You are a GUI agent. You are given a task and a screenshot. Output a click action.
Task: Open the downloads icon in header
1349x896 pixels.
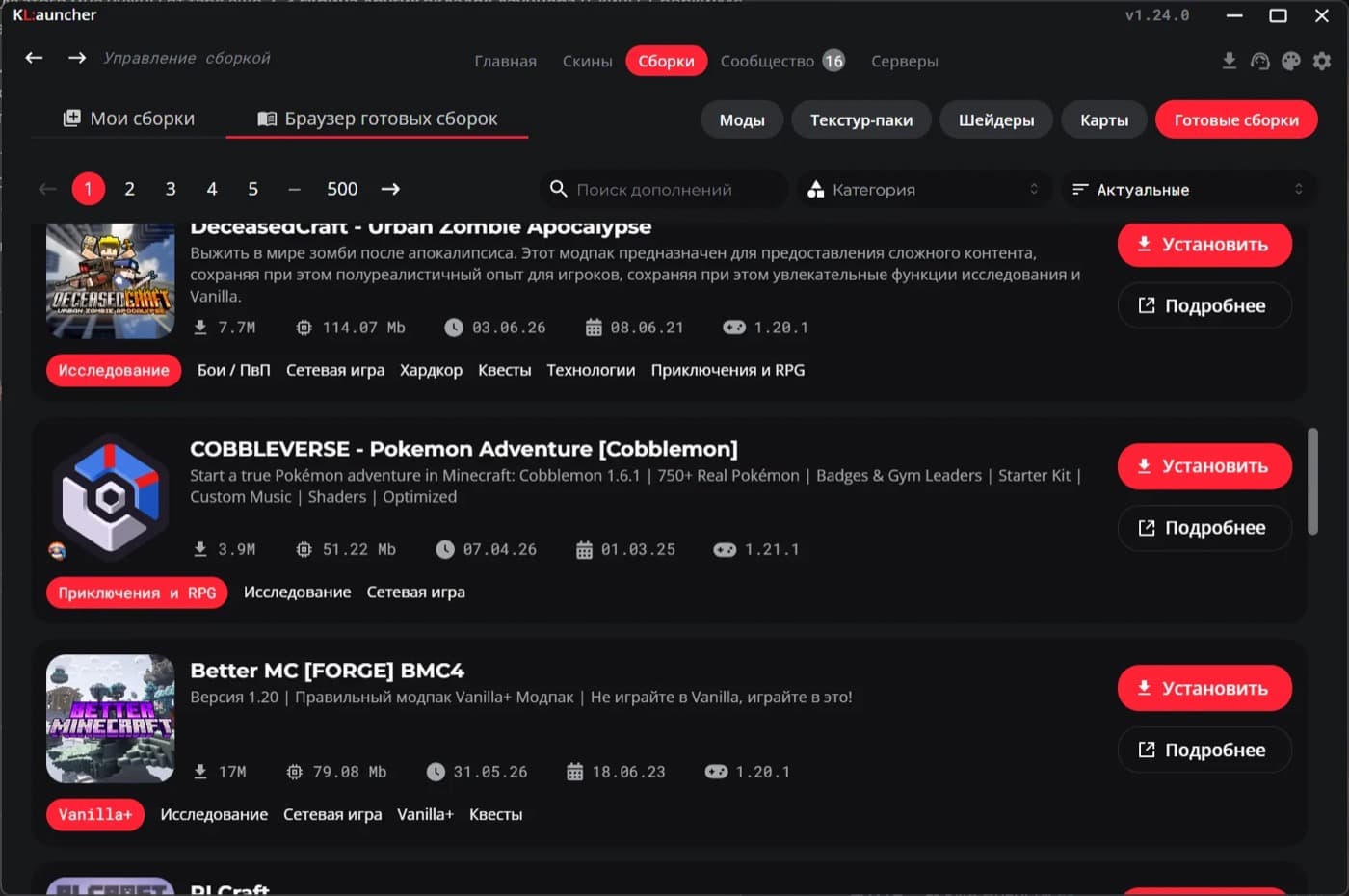1229,61
